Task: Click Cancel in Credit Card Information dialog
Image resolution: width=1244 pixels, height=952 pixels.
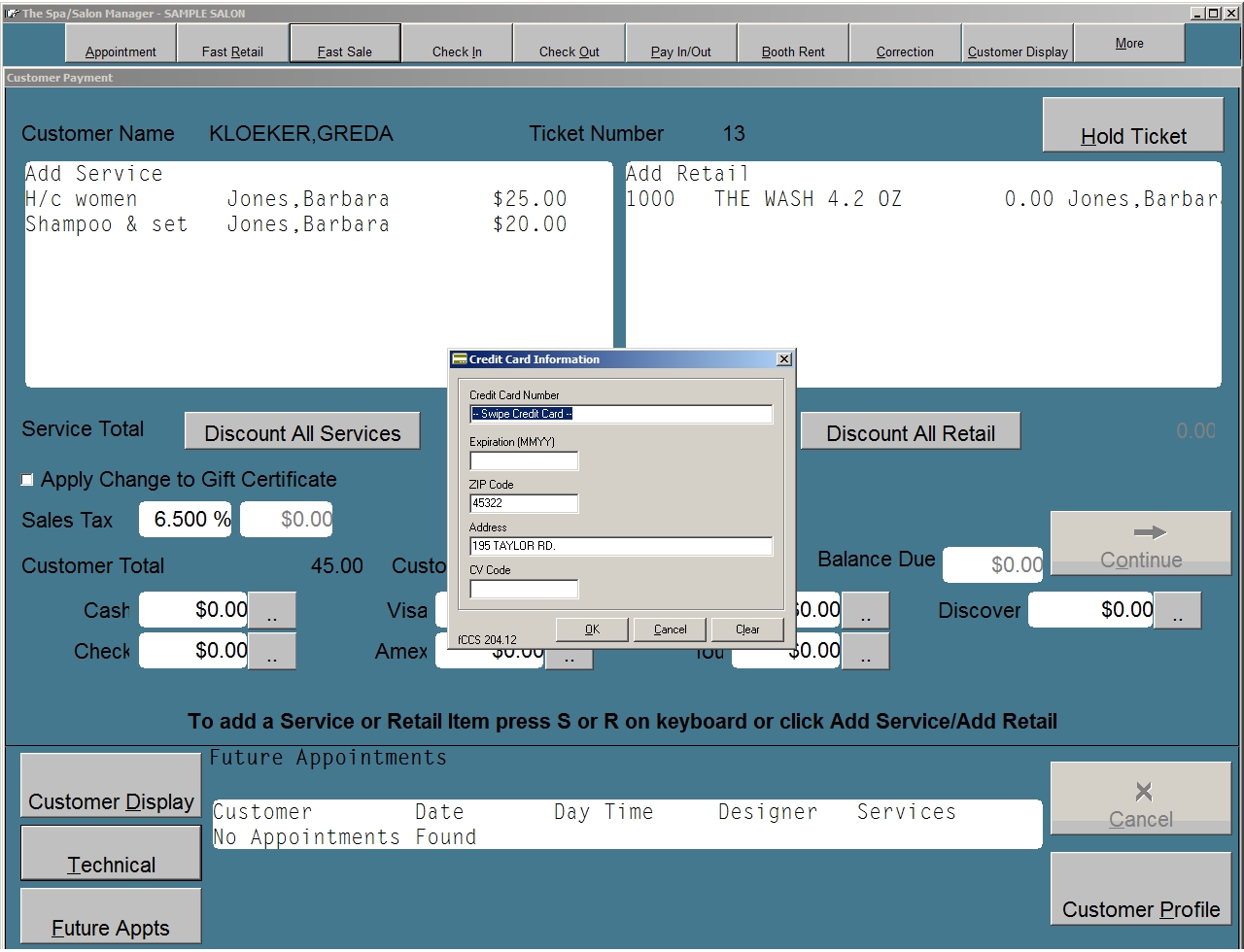Action: (x=670, y=629)
